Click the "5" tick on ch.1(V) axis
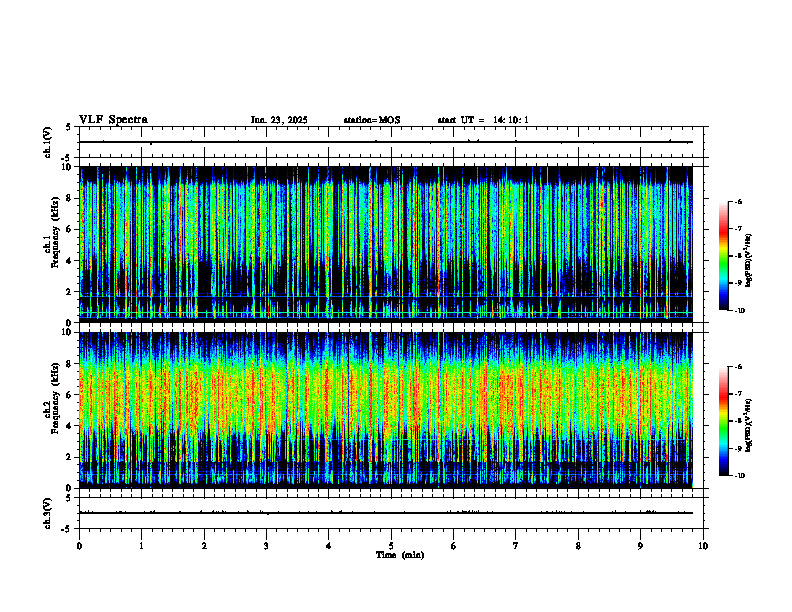Image resolution: width=792 pixels, height=612 pixels. (69, 127)
